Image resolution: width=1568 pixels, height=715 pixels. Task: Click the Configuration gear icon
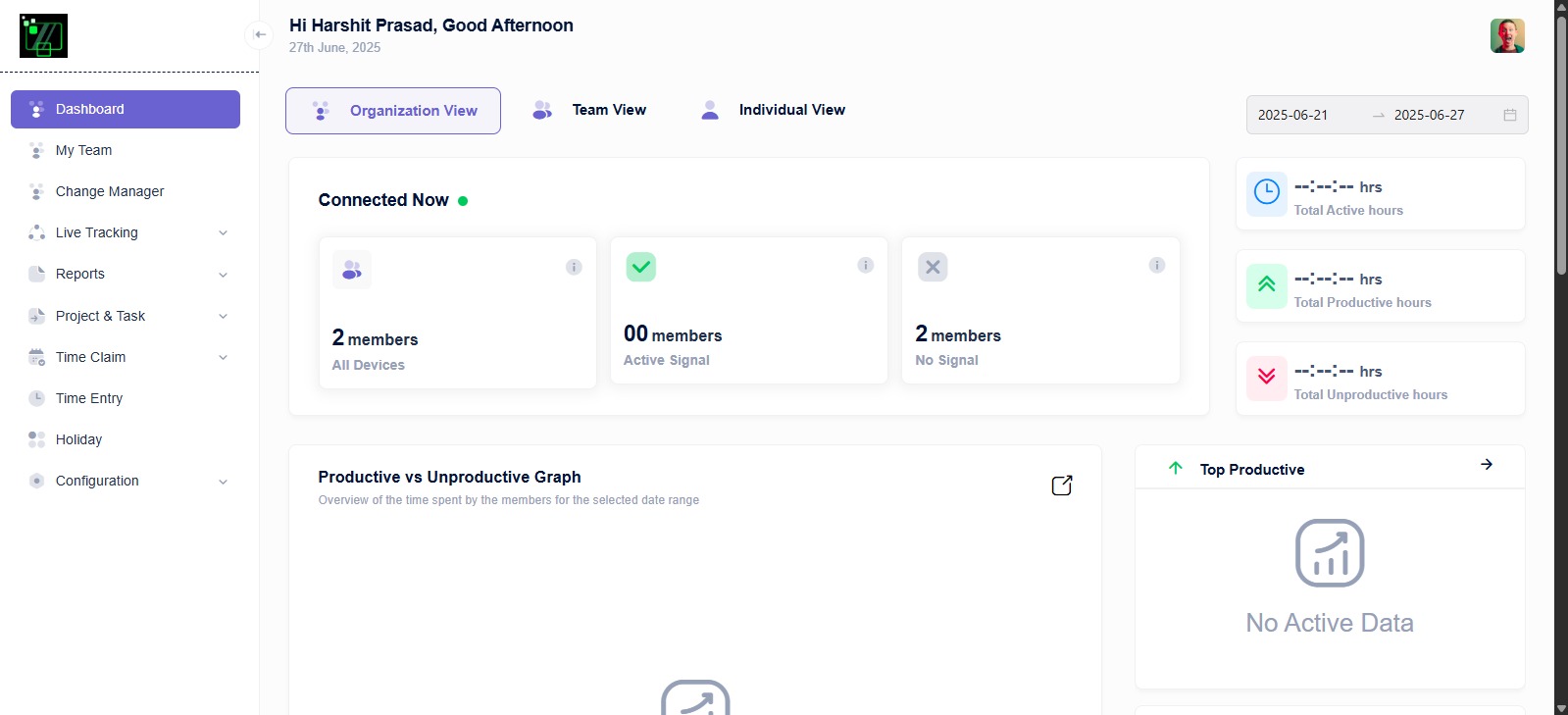(x=36, y=481)
